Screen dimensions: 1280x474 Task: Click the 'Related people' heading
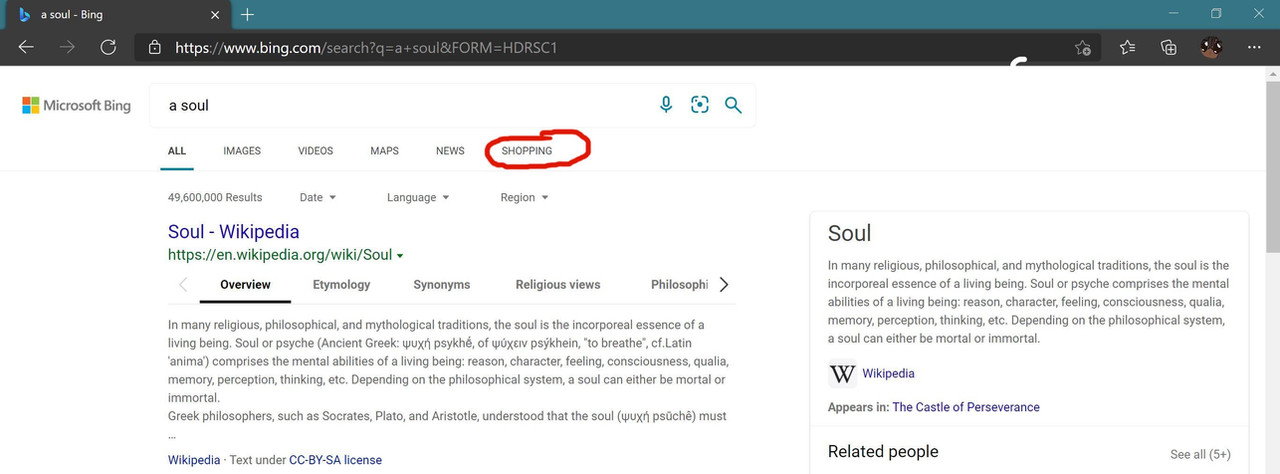pos(883,452)
